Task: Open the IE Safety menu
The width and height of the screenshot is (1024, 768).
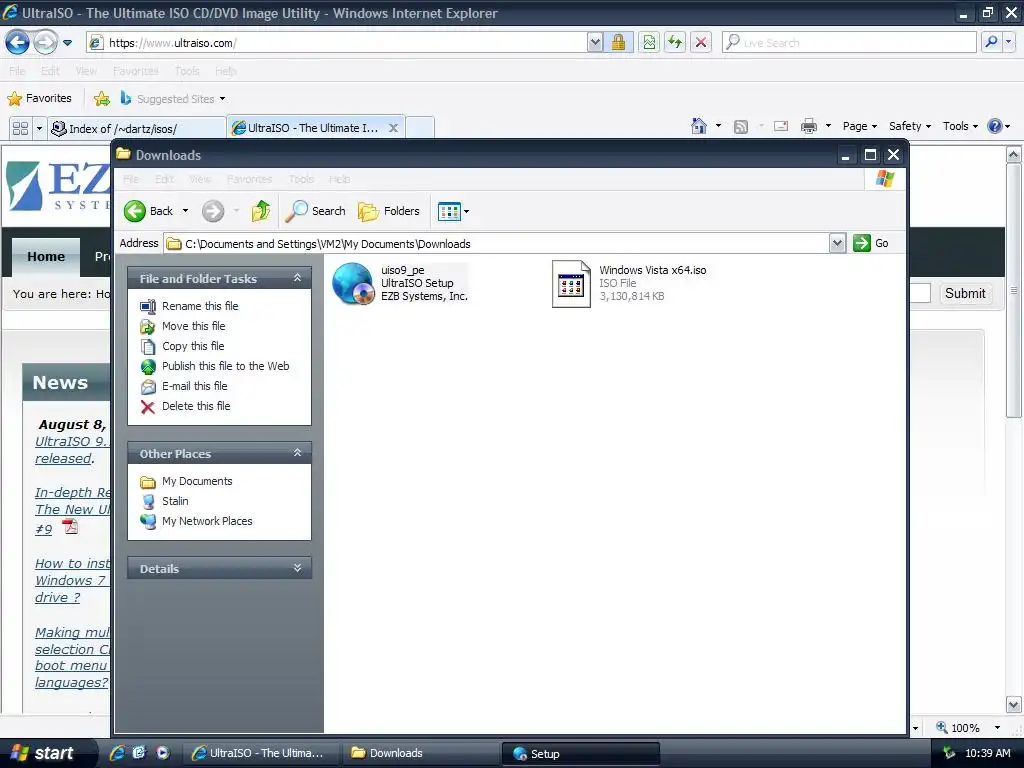Action: [910, 126]
